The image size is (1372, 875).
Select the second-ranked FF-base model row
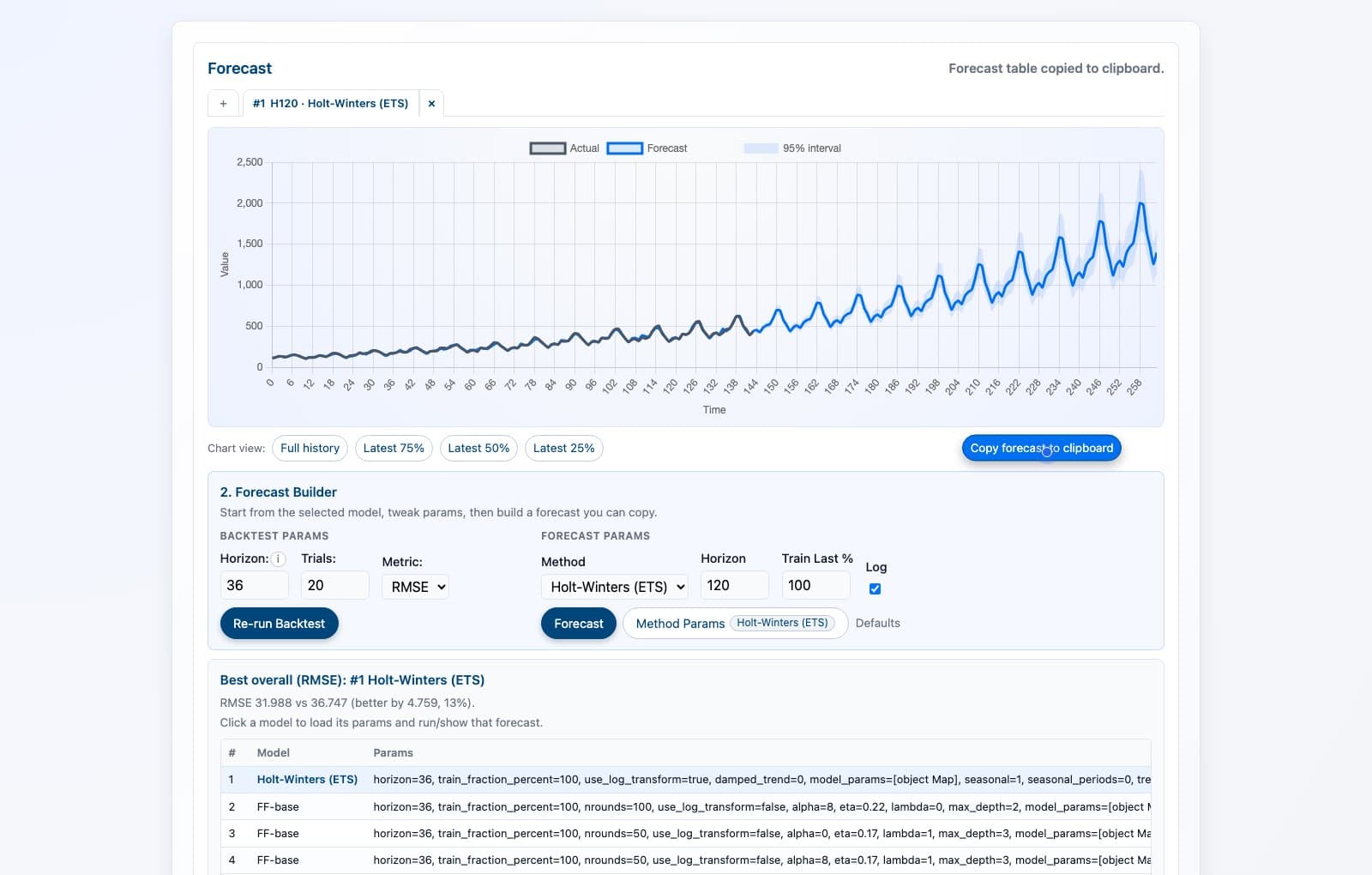click(x=278, y=807)
